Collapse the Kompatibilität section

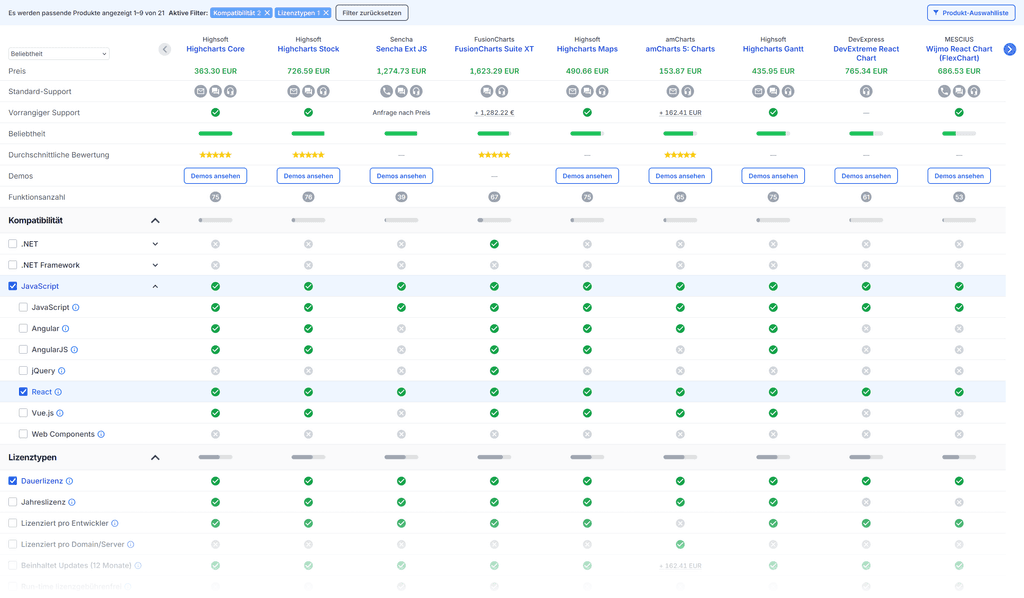(155, 221)
